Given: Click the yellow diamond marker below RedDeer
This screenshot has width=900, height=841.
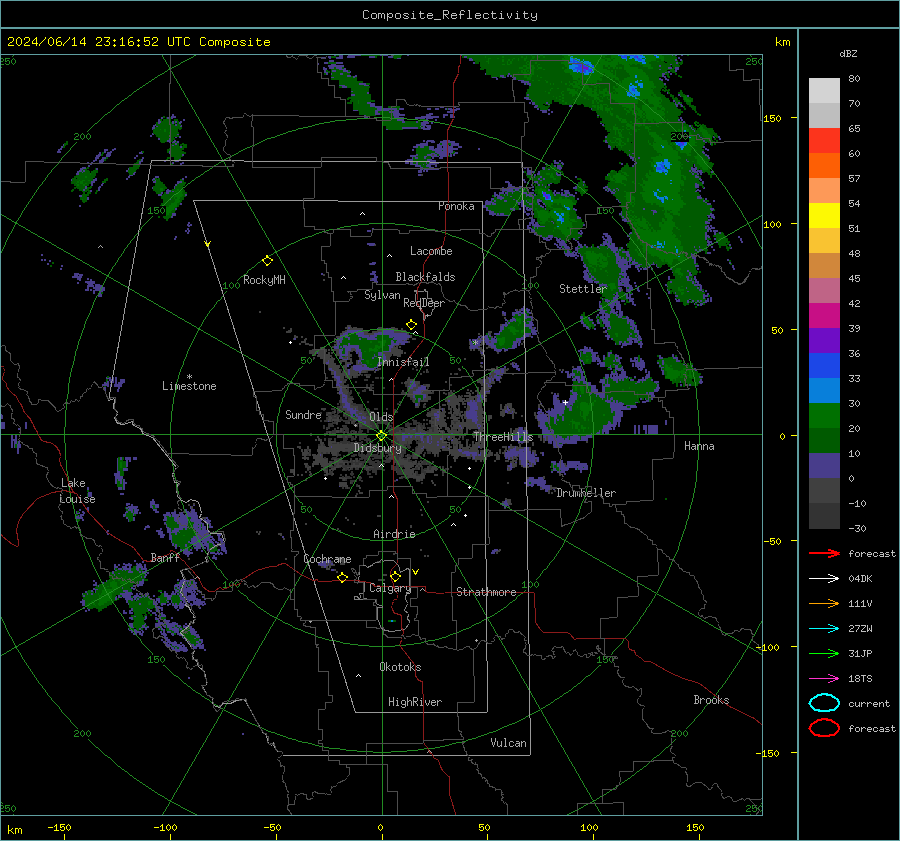Looking at the screenshot, I should 411,325.
